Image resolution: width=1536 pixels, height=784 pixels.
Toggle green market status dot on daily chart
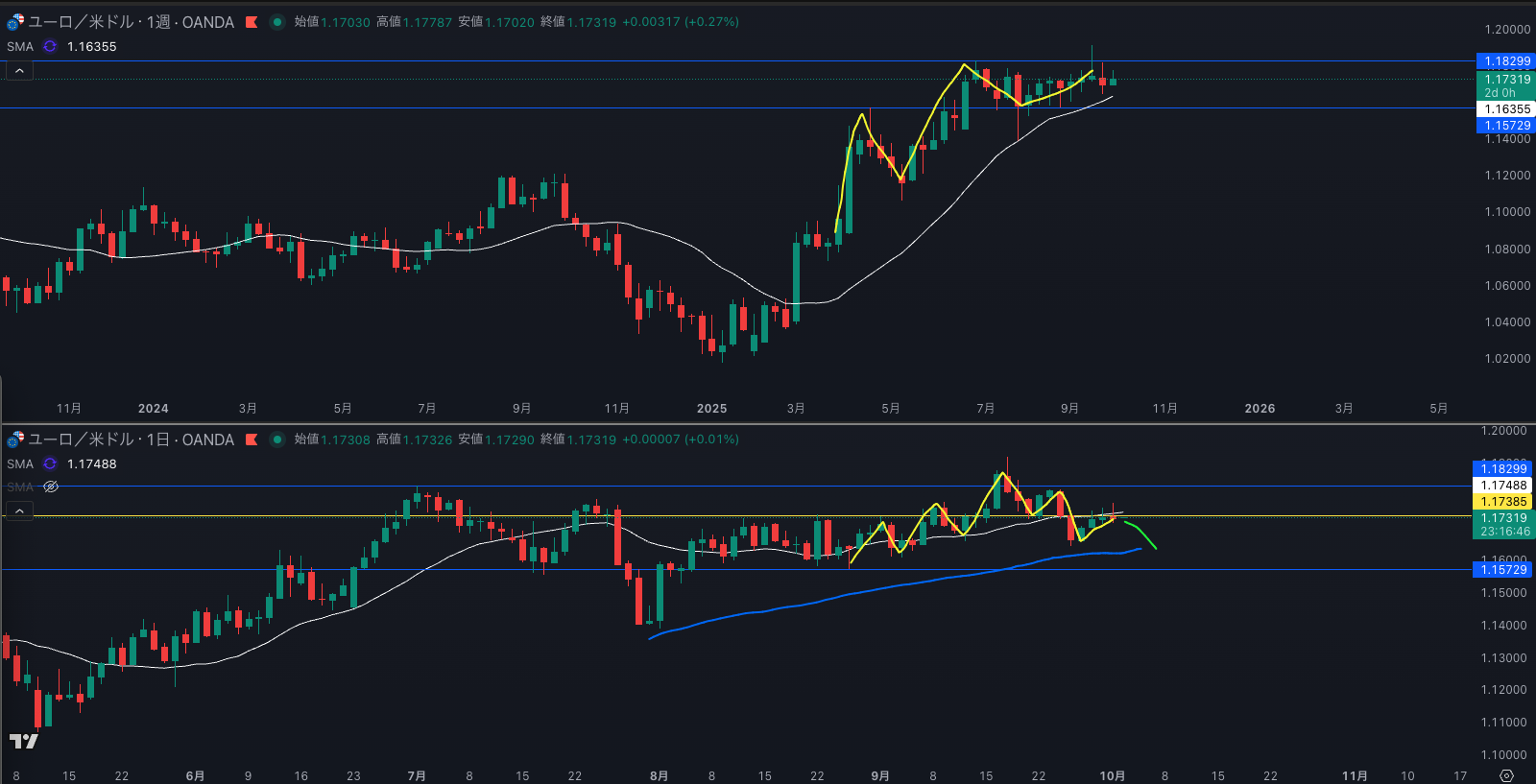pos(277,440)
